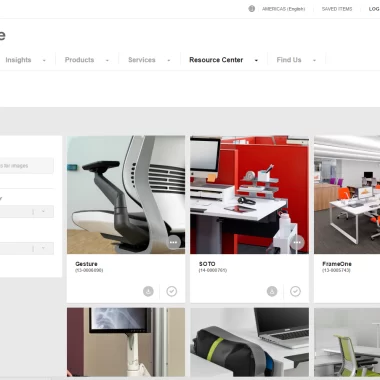Download the SOTO image

pyautogui.click(x=272, y=291)
